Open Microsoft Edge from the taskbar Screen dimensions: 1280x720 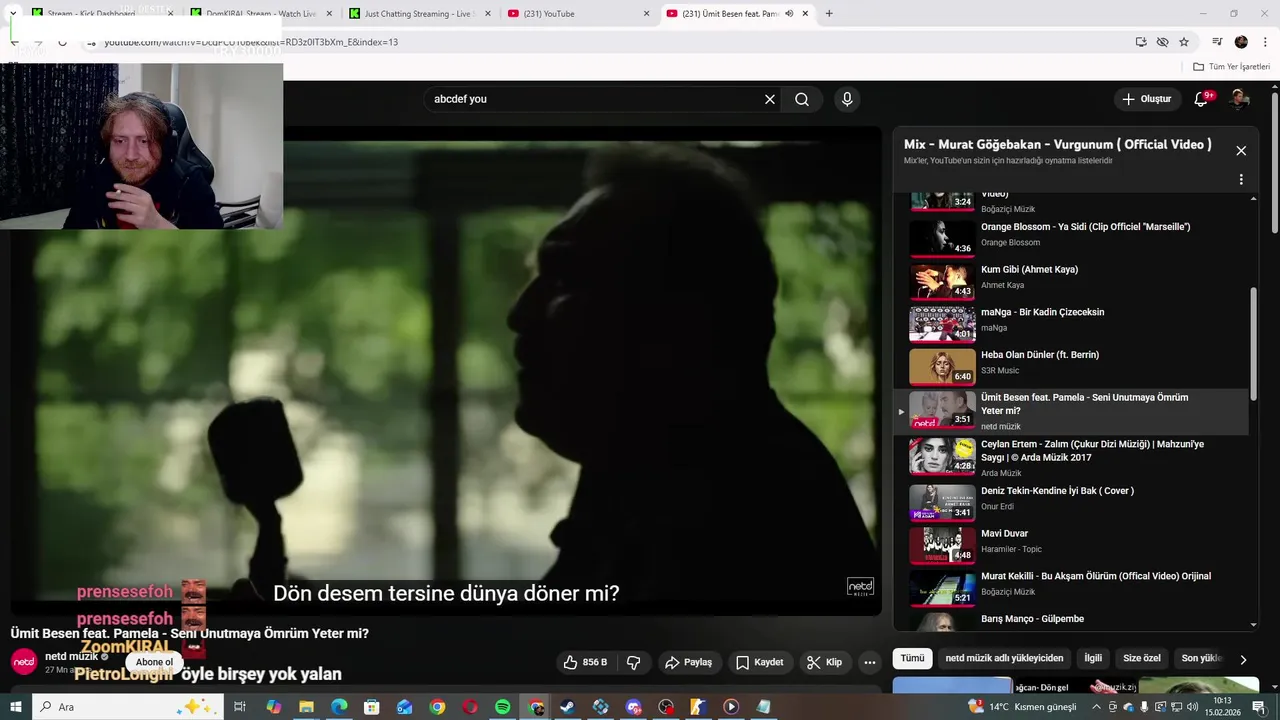(x=339, y=707)
